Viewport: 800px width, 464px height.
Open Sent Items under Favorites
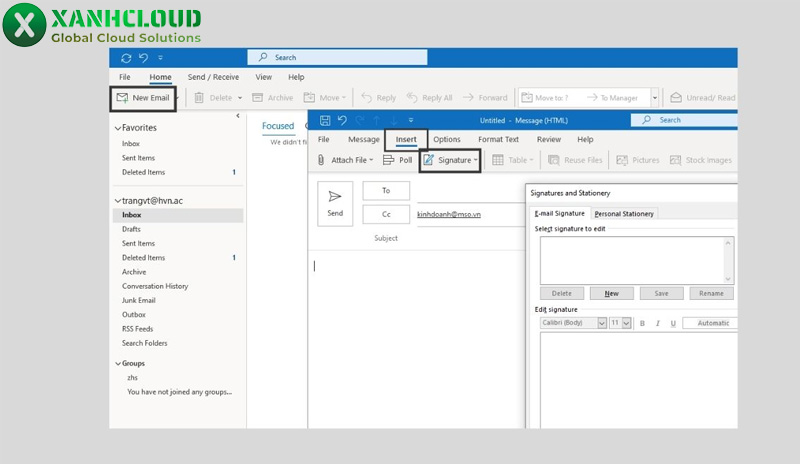point(138,158)
